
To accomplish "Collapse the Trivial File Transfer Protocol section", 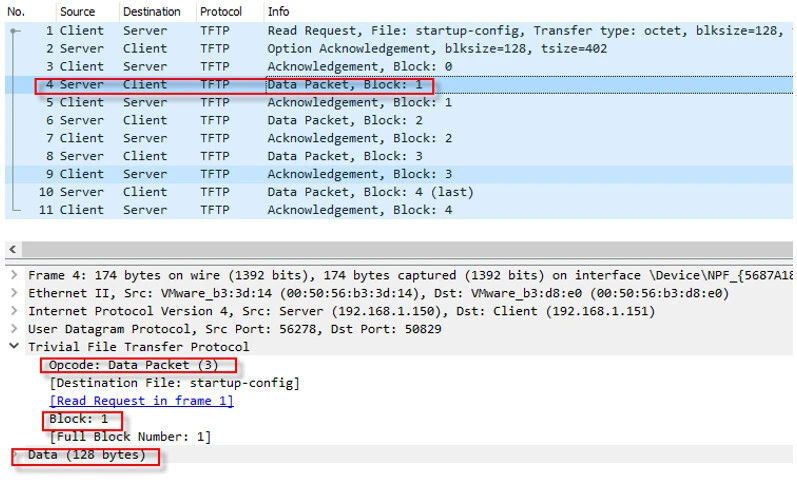I will tap(13, 347).
